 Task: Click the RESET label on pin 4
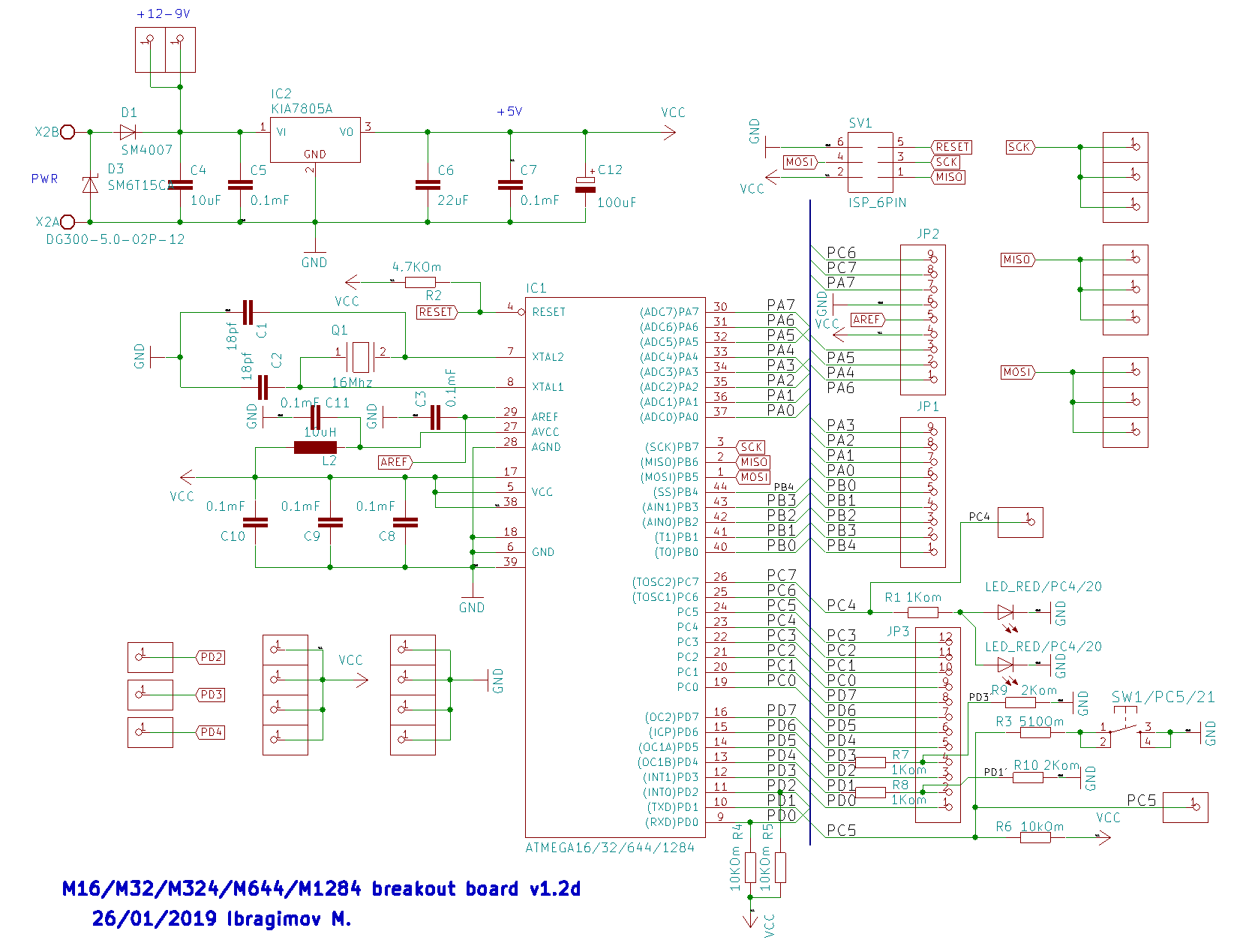click(x=435, y=312)
